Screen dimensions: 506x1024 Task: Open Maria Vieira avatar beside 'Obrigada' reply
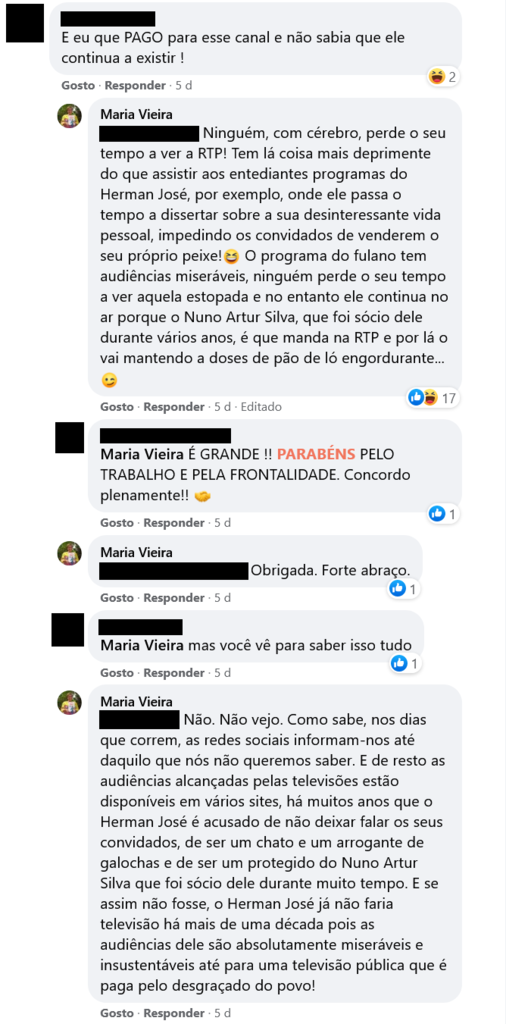coord(69,553)
